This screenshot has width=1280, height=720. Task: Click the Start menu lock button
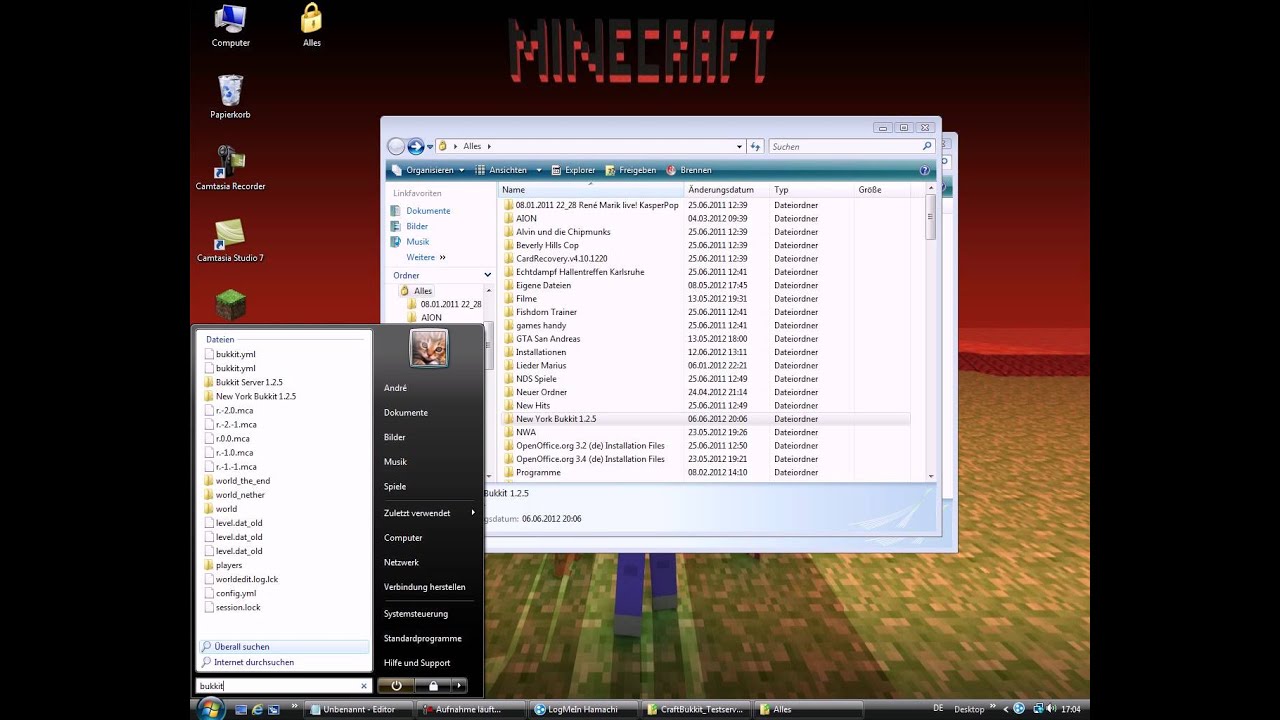(x=433, y=686)
